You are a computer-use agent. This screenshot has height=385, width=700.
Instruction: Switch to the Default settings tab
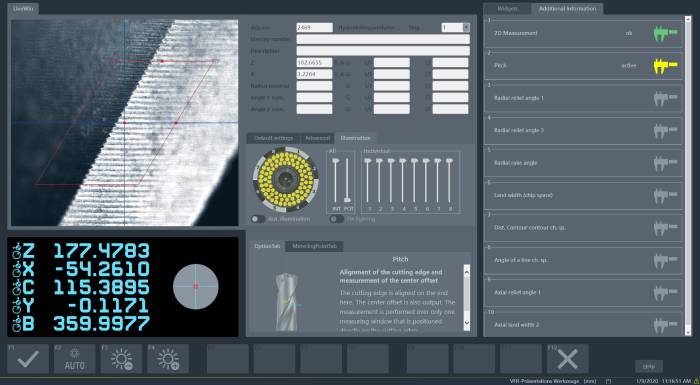point(274,138)
